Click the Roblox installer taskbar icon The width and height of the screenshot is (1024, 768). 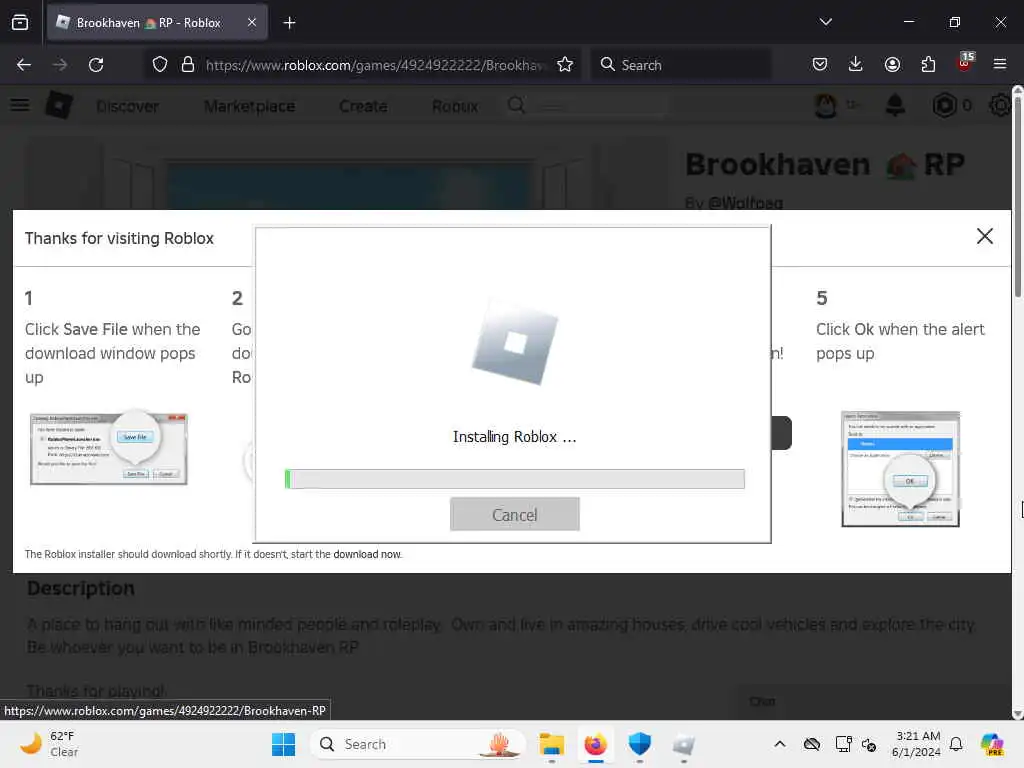(684, 744)
